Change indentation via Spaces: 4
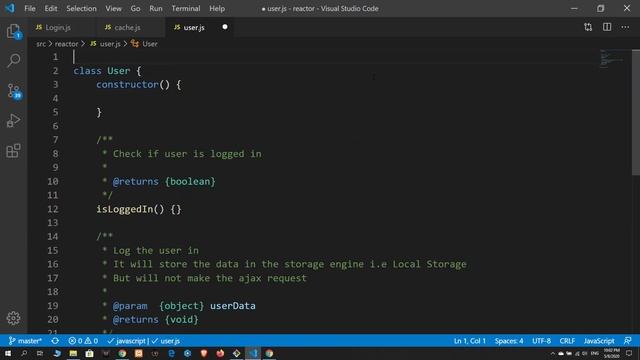640x360 pixels. [509, 341]
